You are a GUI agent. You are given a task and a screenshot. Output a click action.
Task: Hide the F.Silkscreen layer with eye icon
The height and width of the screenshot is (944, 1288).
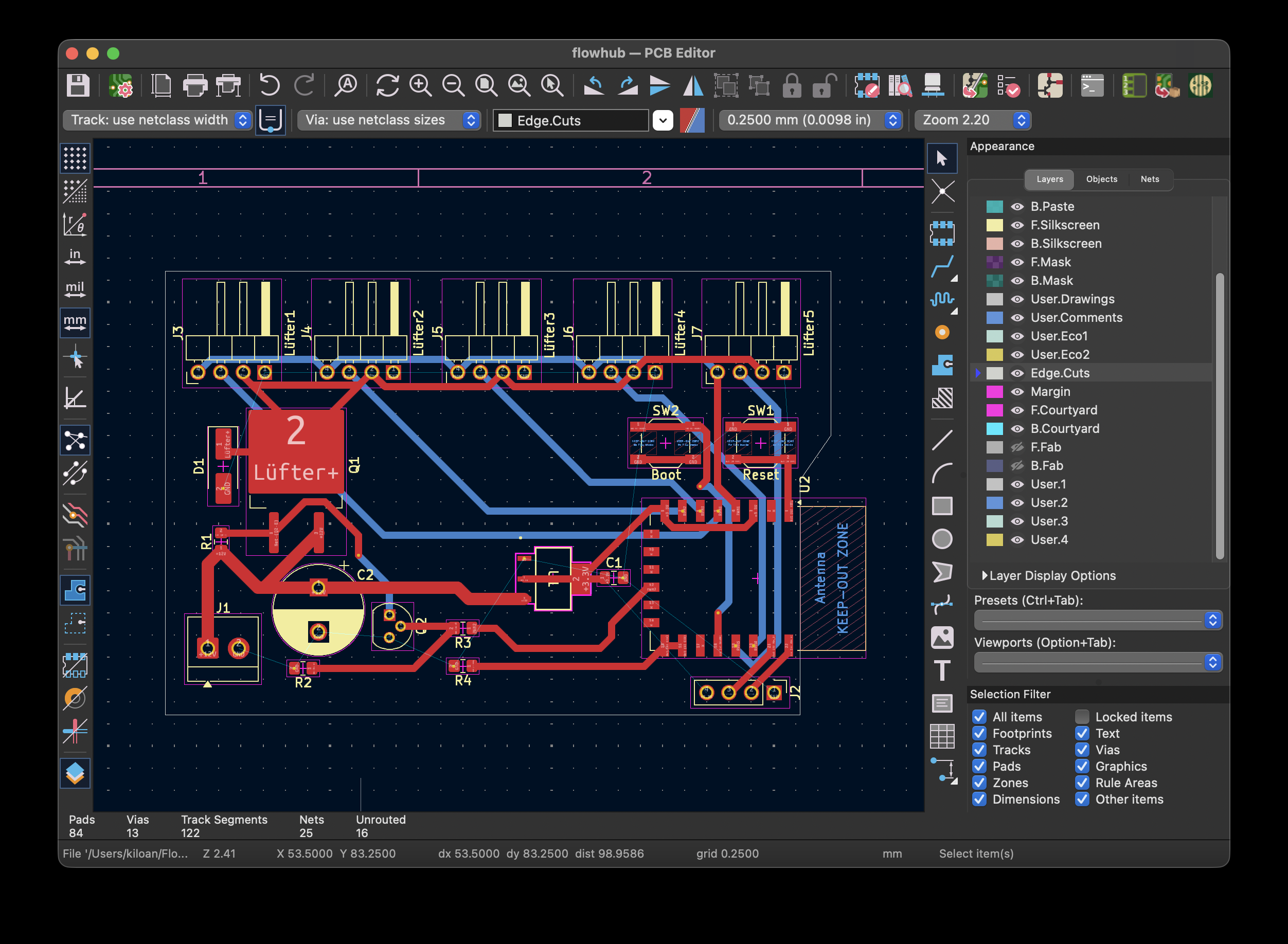click(x=1017, y=225)
